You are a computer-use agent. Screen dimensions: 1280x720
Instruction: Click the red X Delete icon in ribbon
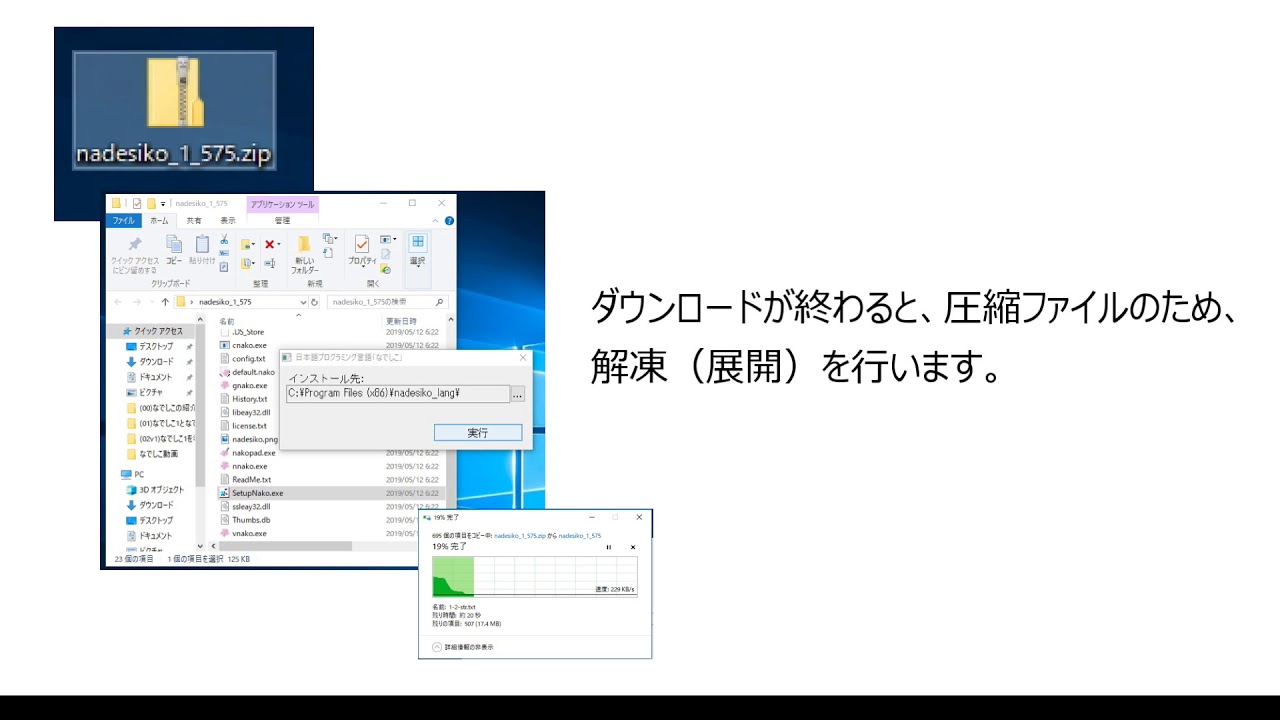coord(271,244)
